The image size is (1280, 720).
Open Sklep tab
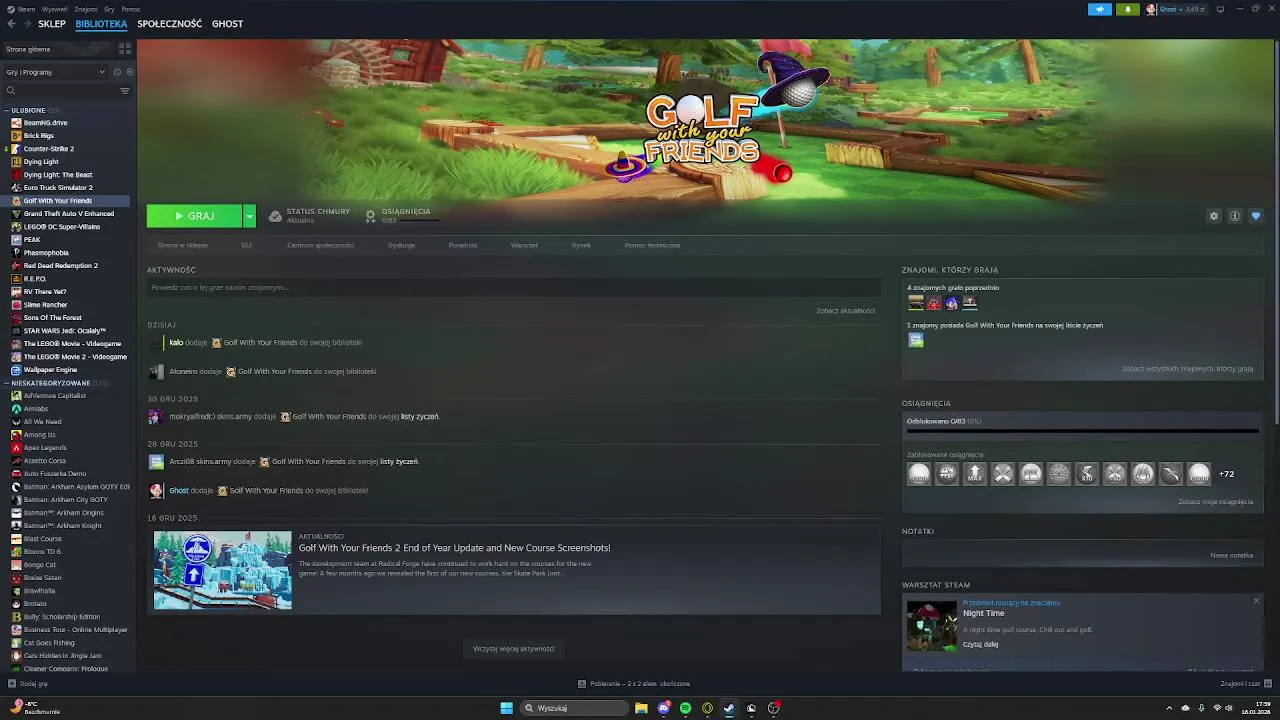(x=52, y=23)
